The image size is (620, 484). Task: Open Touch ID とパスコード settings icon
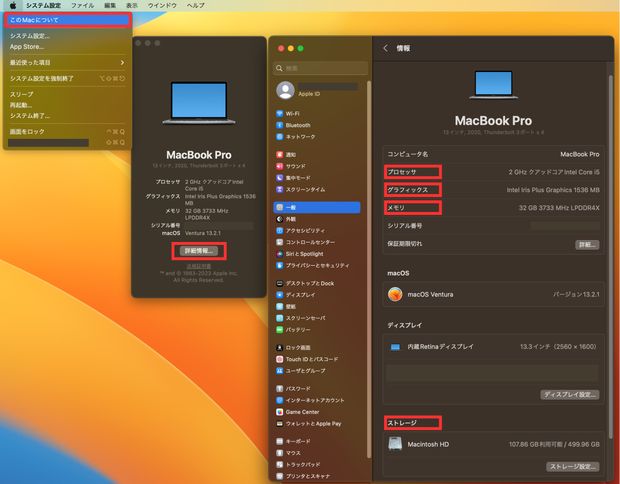(280, 359)
